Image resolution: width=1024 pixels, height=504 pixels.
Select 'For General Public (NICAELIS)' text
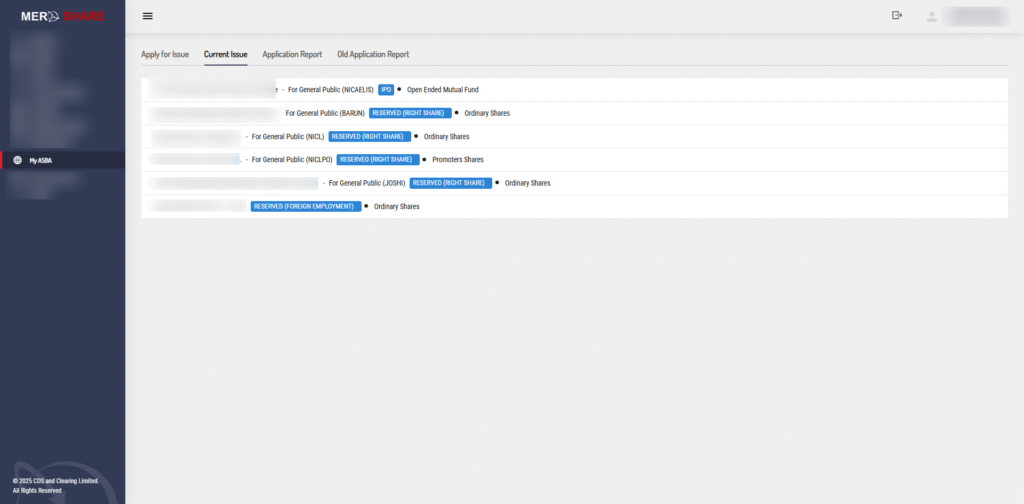[330, 89]
